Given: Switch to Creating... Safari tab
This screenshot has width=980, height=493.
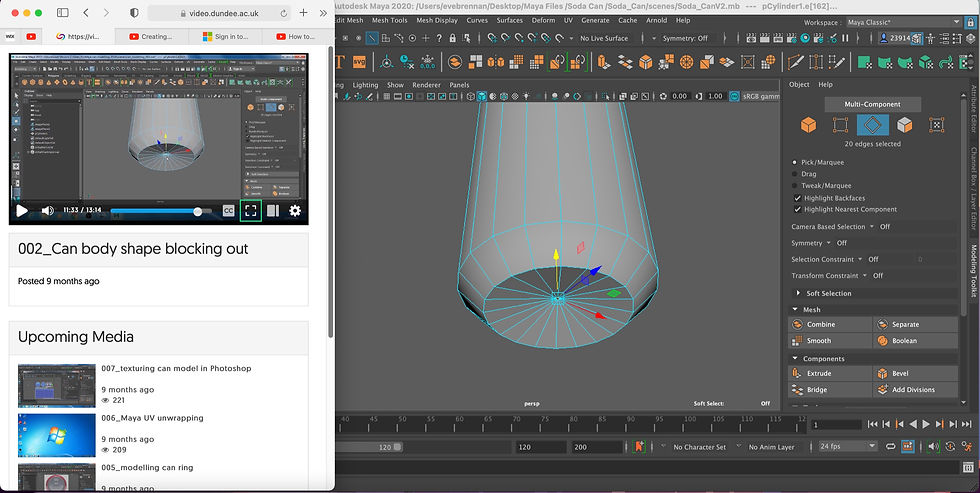Looking at the screenshot, I should point(151,36).
